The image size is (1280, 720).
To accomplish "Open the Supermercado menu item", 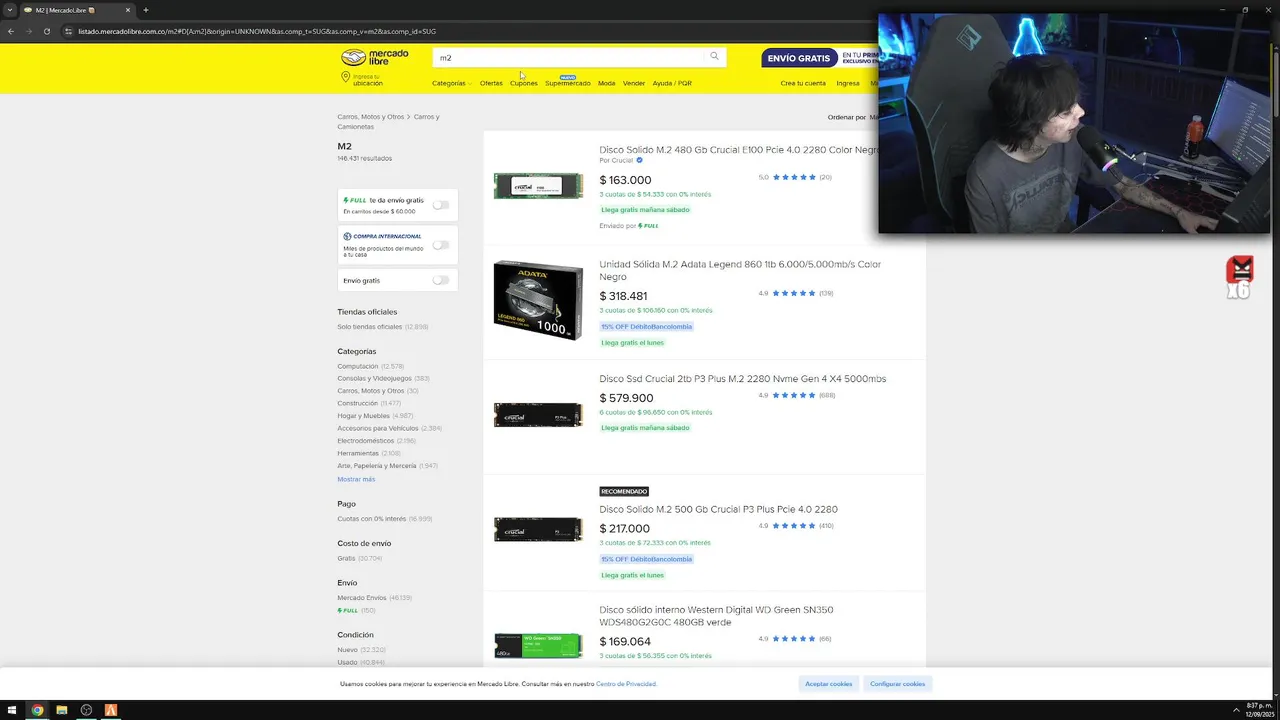I will click(x=567, y=83).
